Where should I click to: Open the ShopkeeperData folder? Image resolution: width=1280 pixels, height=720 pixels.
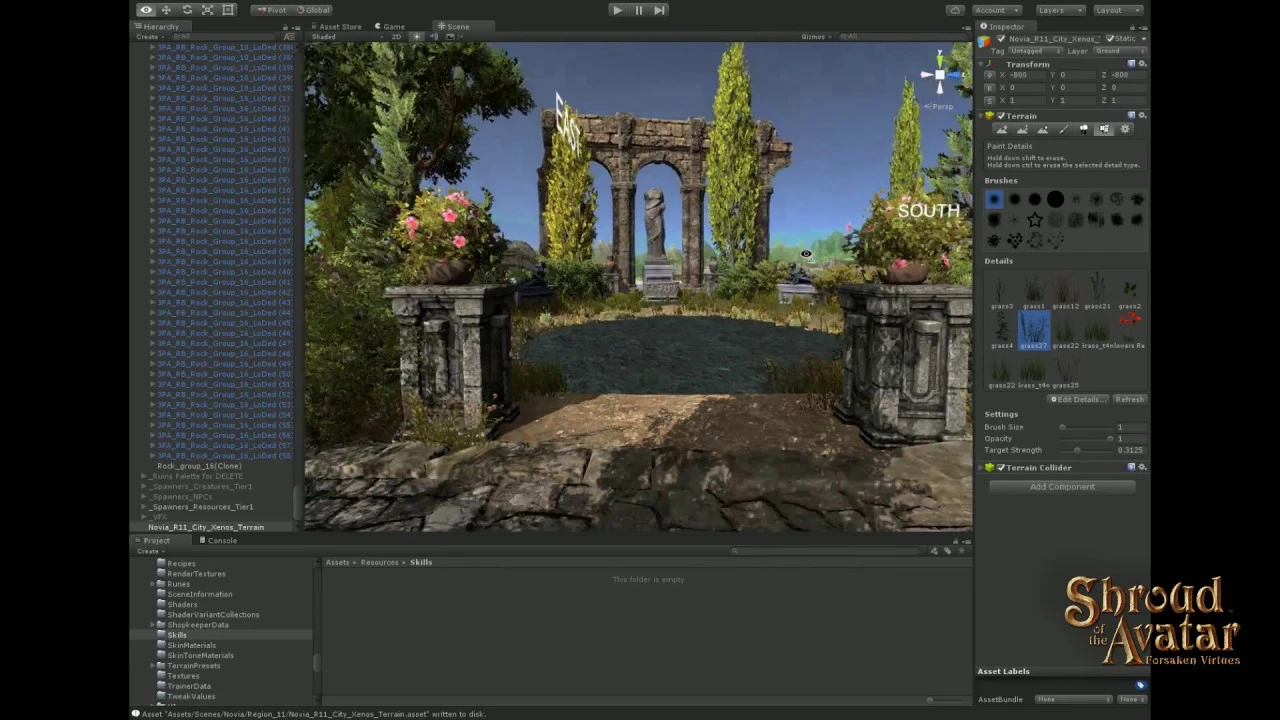pyautogui.click(x=198, y=625)
